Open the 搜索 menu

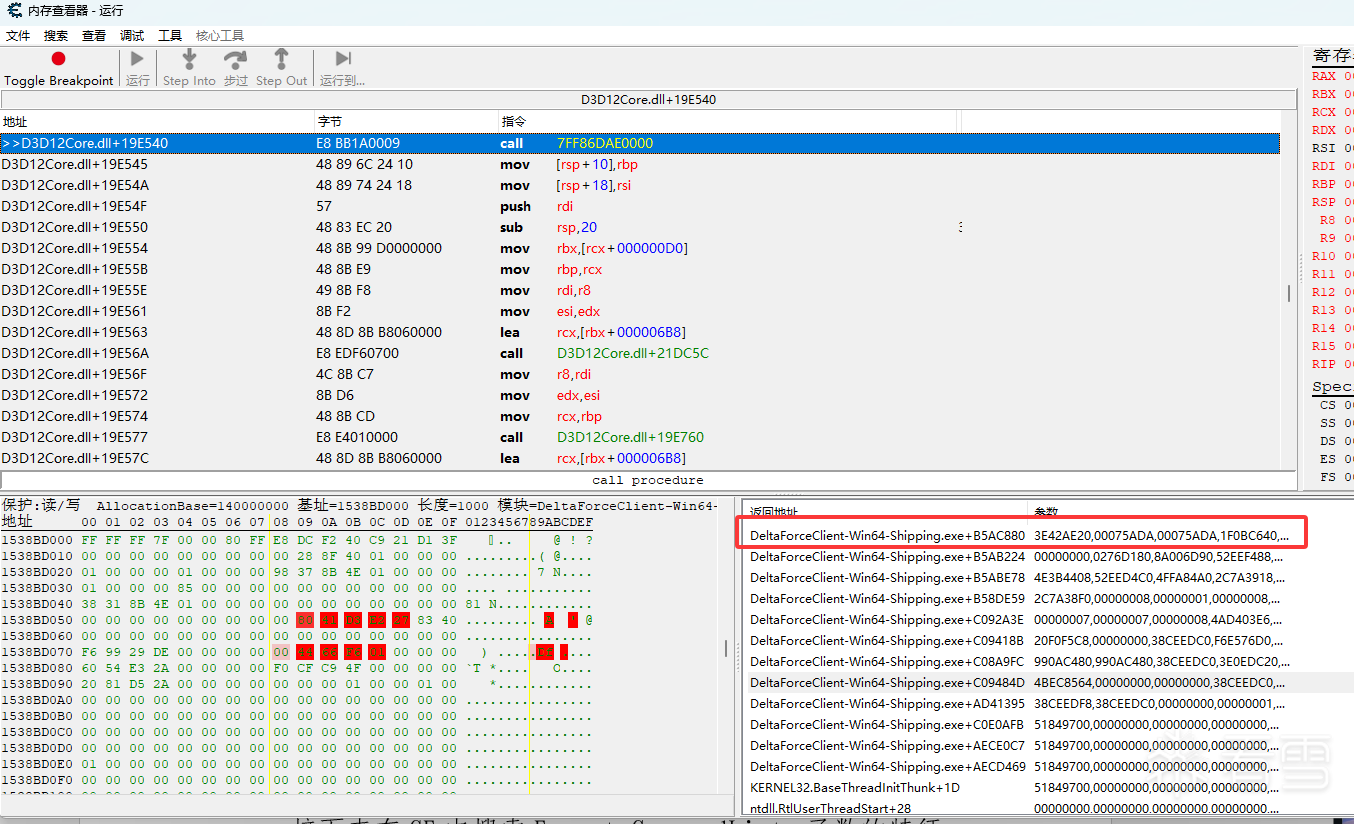point(56,35)
